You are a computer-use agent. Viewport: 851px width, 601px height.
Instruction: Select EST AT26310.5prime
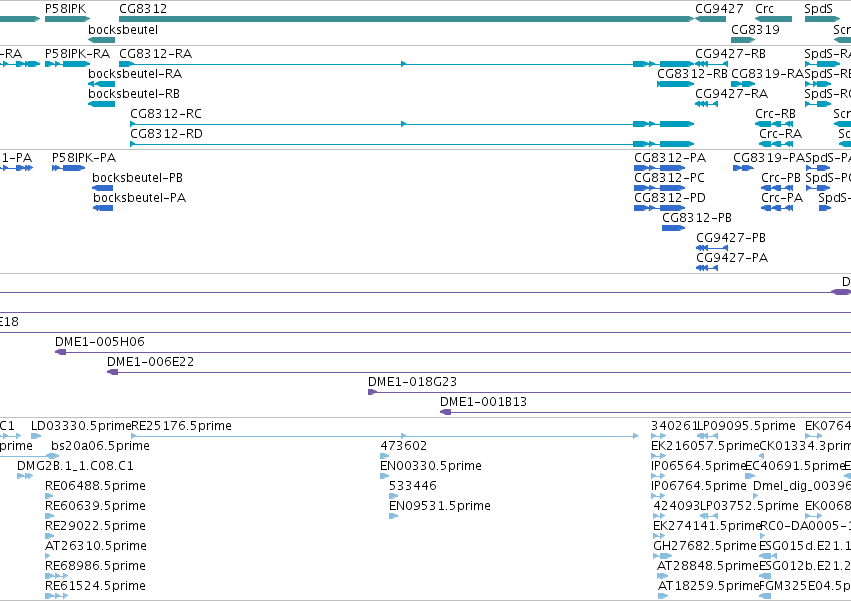point(48,556)
